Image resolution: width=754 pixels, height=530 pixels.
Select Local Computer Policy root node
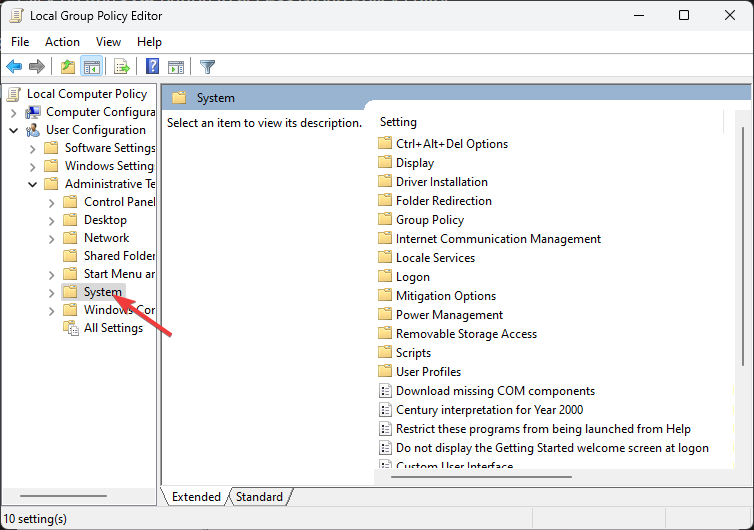(x=87, y=94)
